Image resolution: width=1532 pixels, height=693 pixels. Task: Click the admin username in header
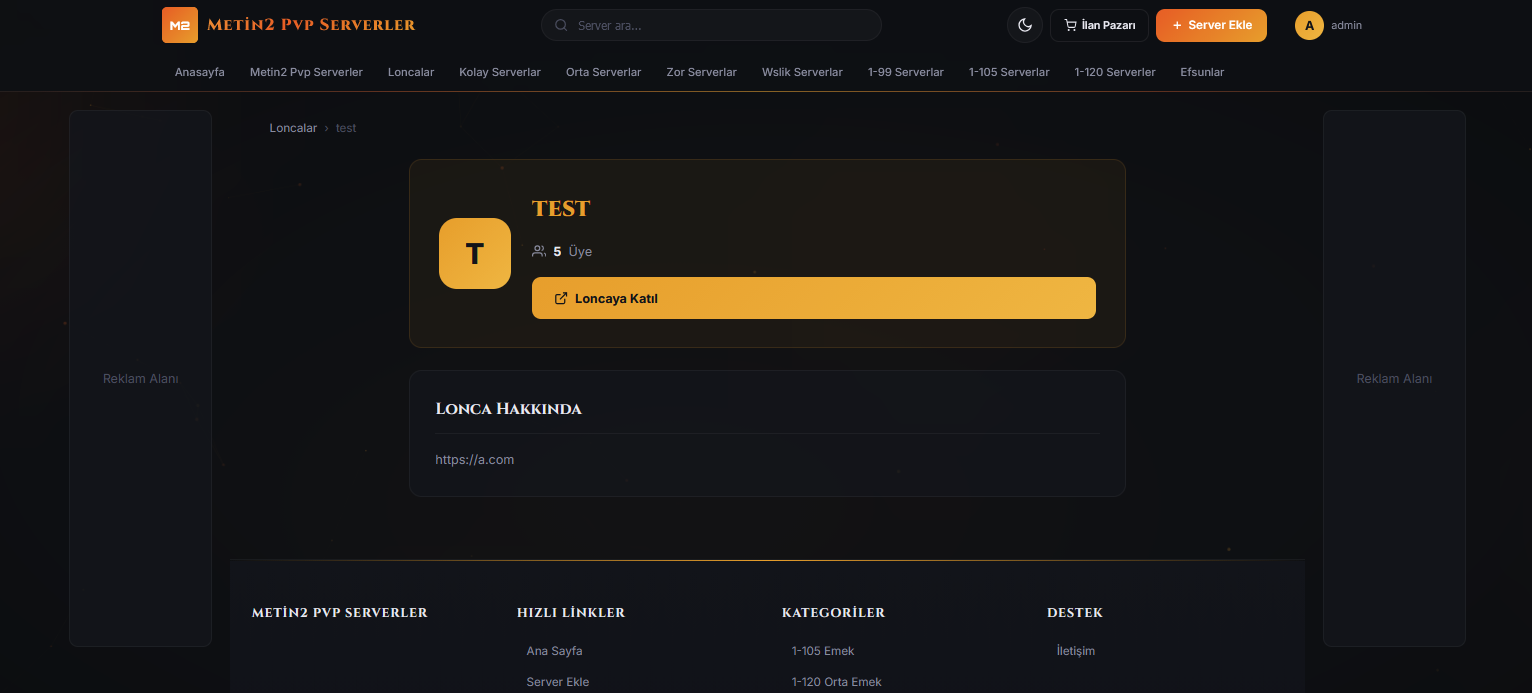[x=1346, y=25]
